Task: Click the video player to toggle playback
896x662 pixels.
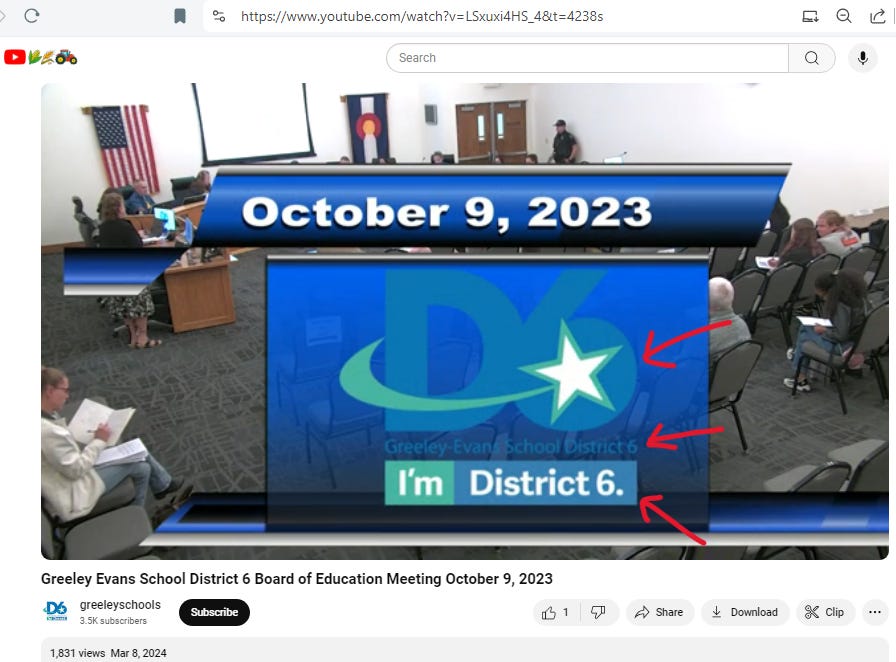Action: pyautogui.click(x=465, y=321)
